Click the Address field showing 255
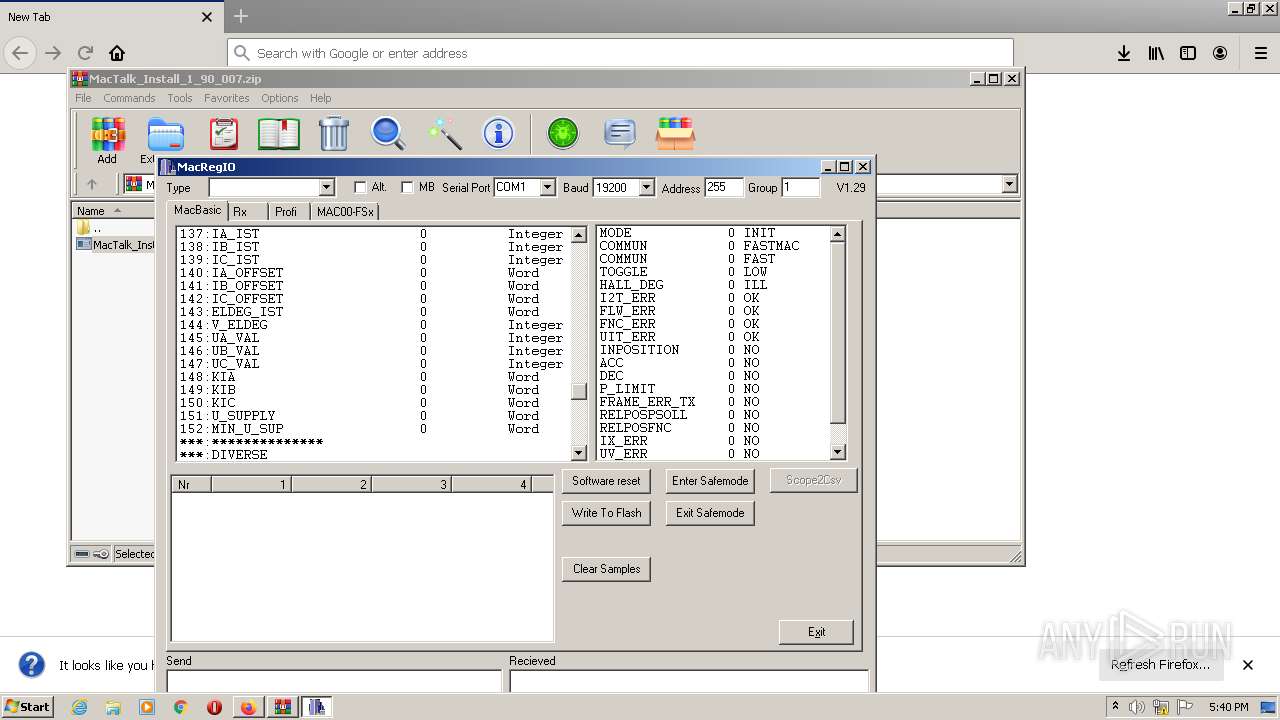 724,187
